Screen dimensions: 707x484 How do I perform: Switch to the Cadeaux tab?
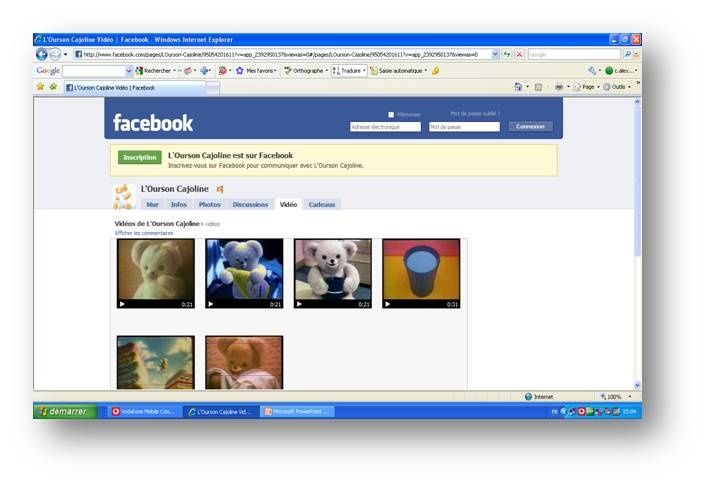point(322,204)
